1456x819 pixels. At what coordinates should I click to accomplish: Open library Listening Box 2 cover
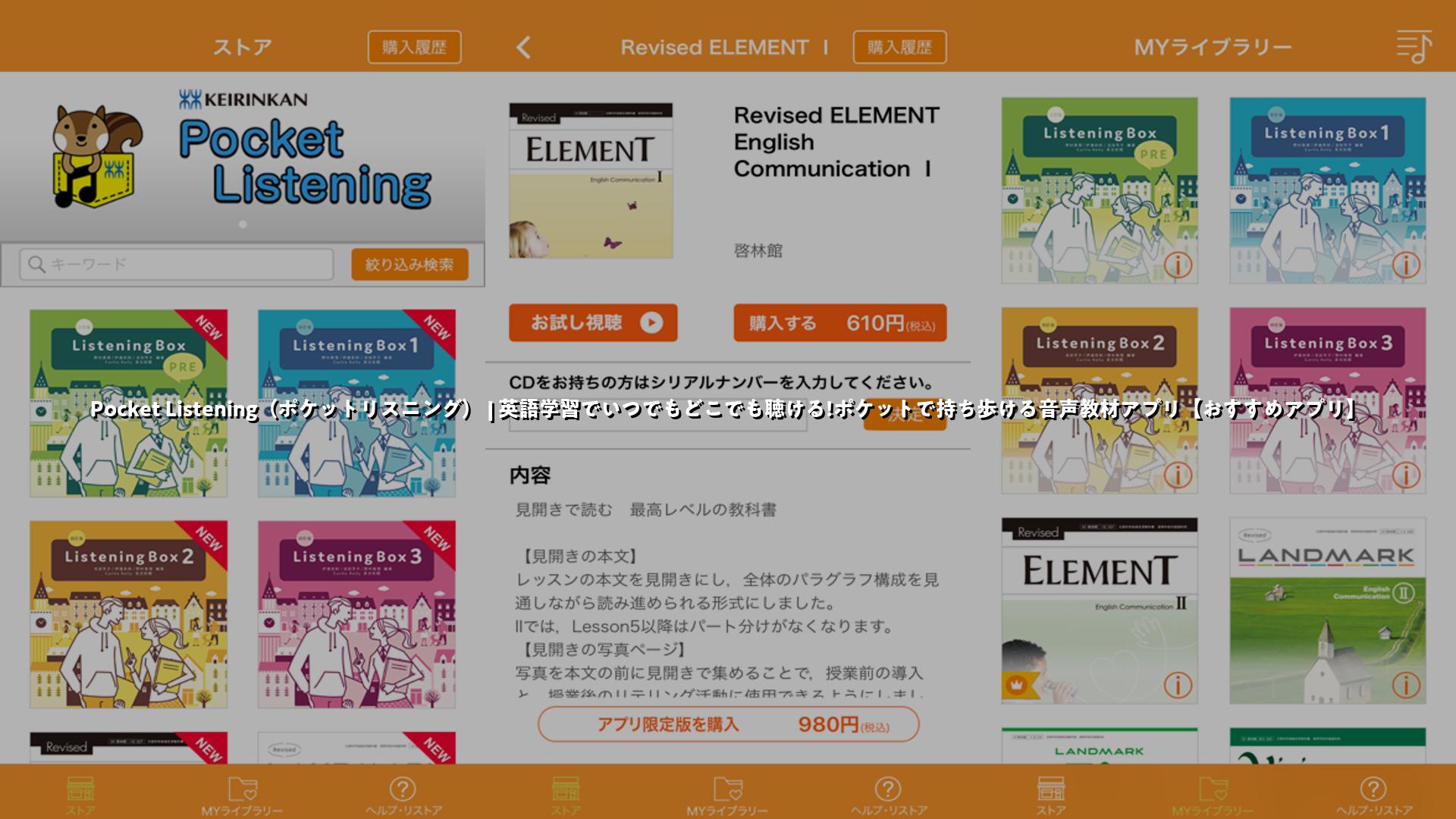point(1100,400)
